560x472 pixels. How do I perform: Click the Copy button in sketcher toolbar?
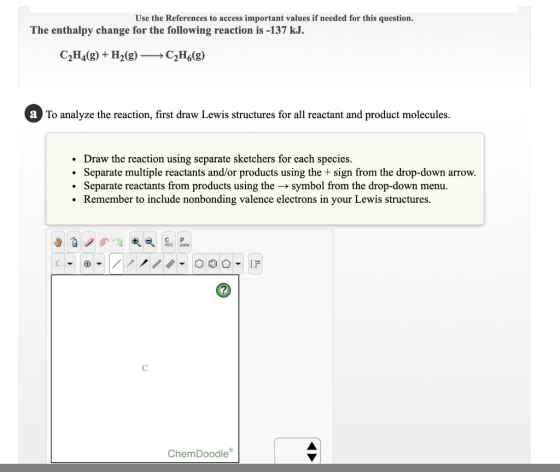pos(168,242)
